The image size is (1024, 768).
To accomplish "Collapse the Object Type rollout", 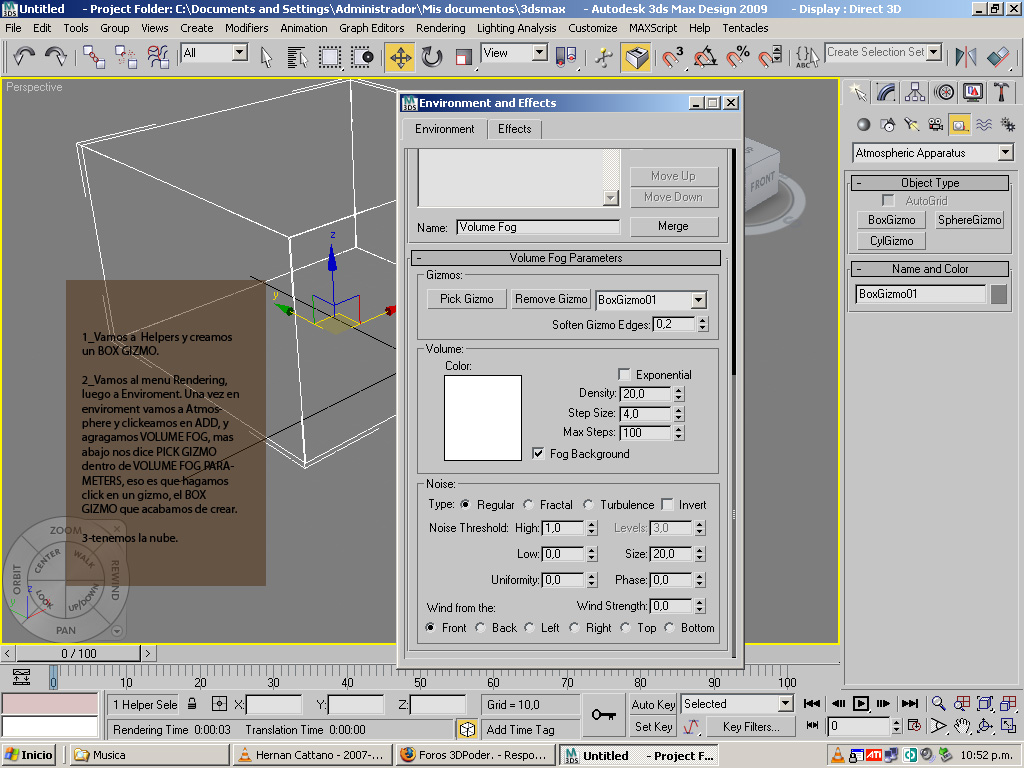I will click(x=929, y=183).
